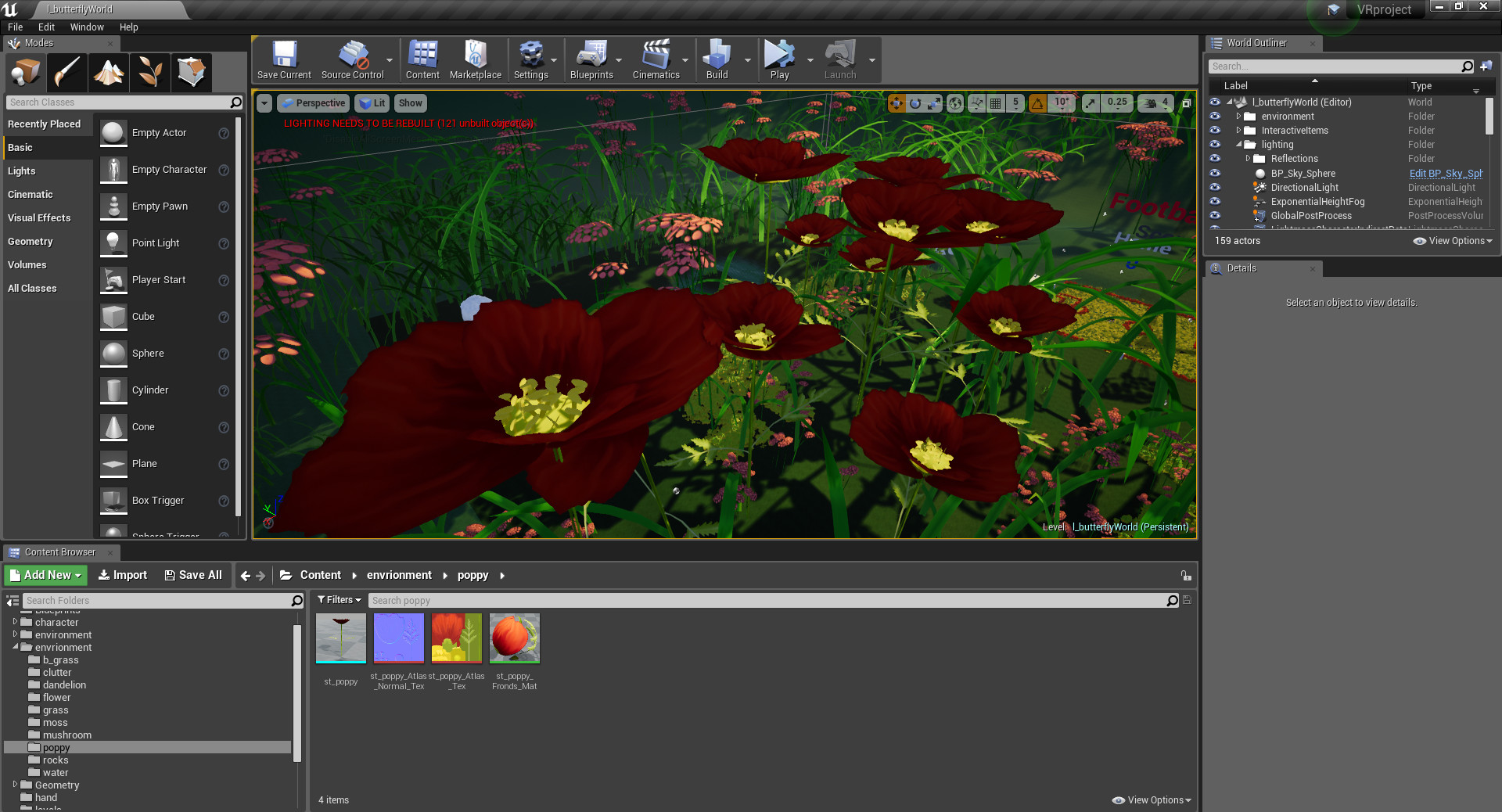
Task: Select the Landscape mode icon
Action: click(109, 73)
